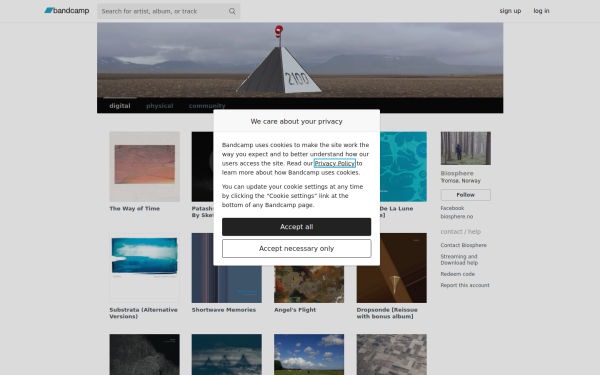600x375 pixels.
Task: Open the teal blue album cover
Action: [403, 166]
